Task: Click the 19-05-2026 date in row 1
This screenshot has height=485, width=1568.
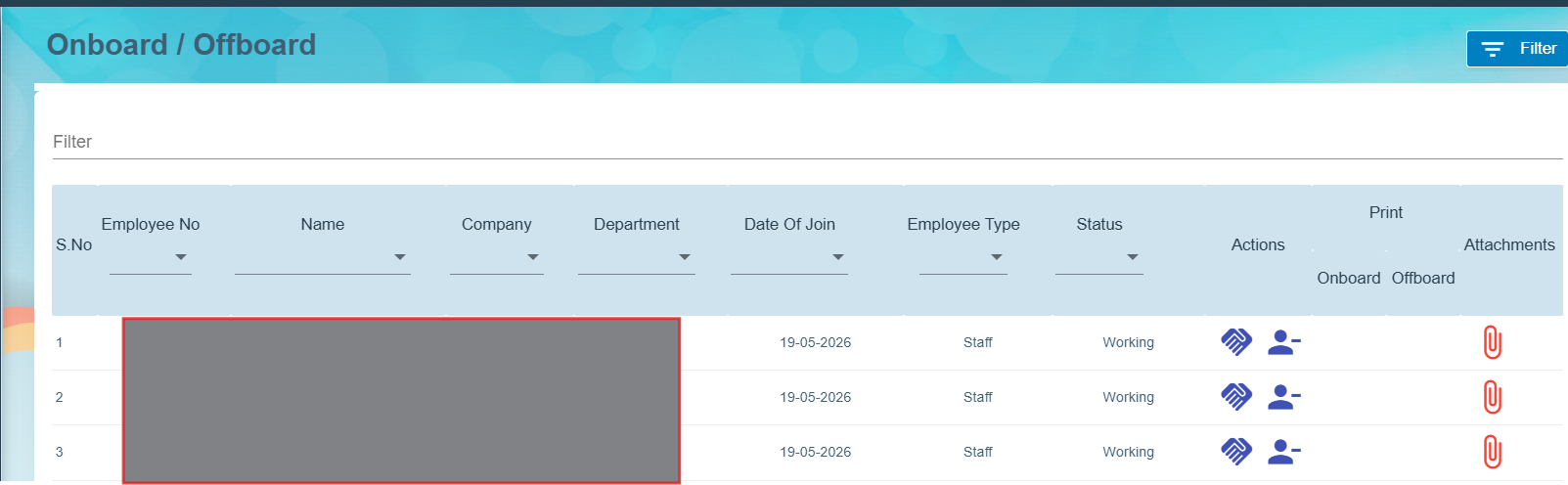Action: 816,342
